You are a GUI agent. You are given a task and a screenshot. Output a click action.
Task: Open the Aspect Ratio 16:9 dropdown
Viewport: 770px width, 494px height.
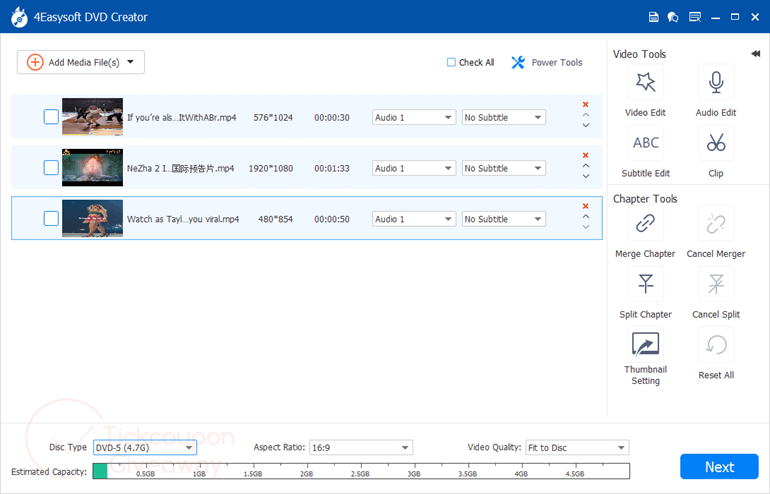pos(361,447)
